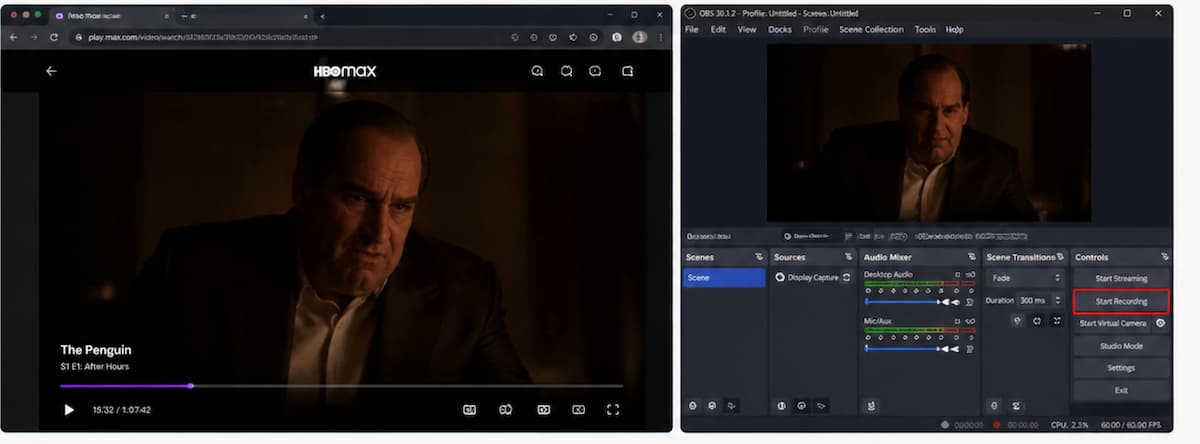
Task: Pop out the Sources dock
Action: [847, 257]
